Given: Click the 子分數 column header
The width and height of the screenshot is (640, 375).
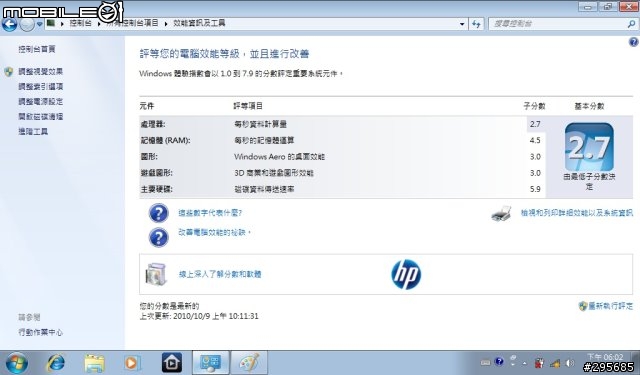Looking at the screenshot, I should click(x=534, y=106).
